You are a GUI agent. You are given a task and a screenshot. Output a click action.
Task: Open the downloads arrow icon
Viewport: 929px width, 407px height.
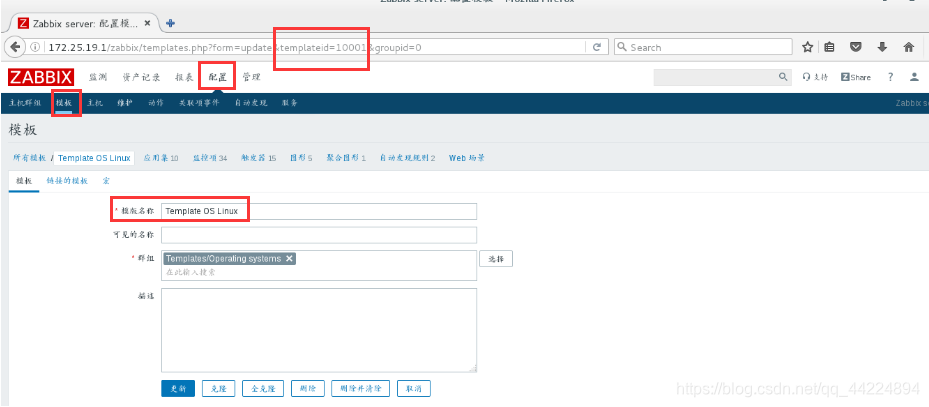[882, 47]
